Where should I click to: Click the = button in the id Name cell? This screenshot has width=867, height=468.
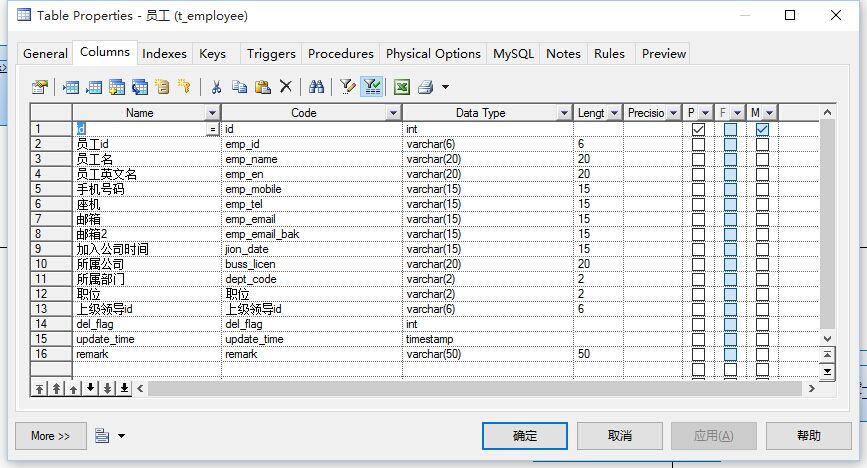point(212,129)
